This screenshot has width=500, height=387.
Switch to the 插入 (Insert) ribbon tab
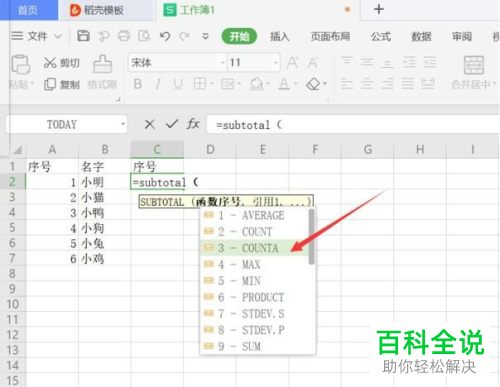tap(279, 36)
